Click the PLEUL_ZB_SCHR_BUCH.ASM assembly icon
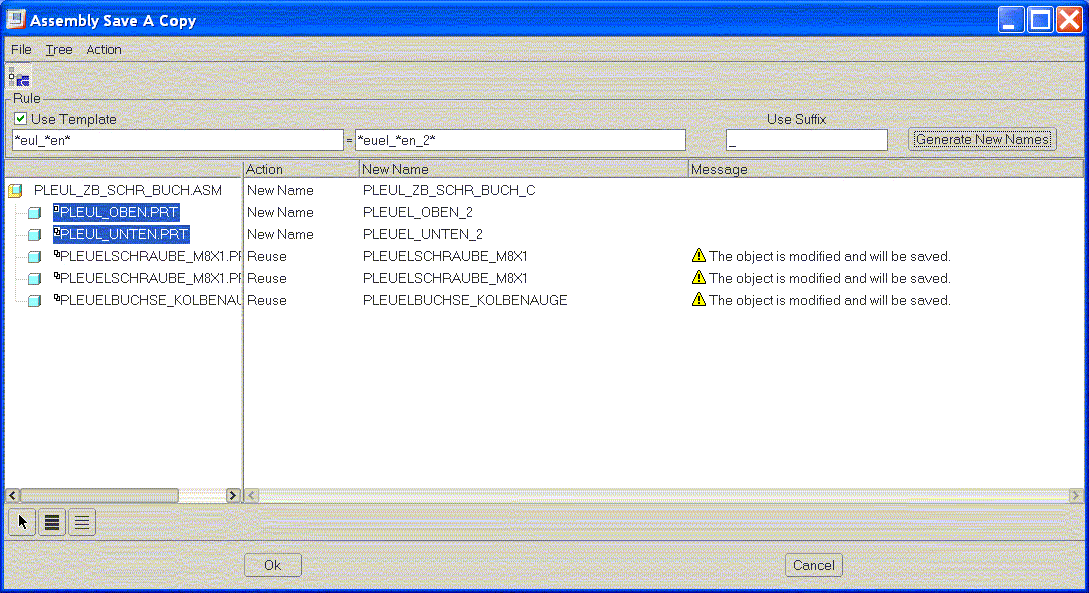Viewport: 1089px width, 593px height. [15, 191]
